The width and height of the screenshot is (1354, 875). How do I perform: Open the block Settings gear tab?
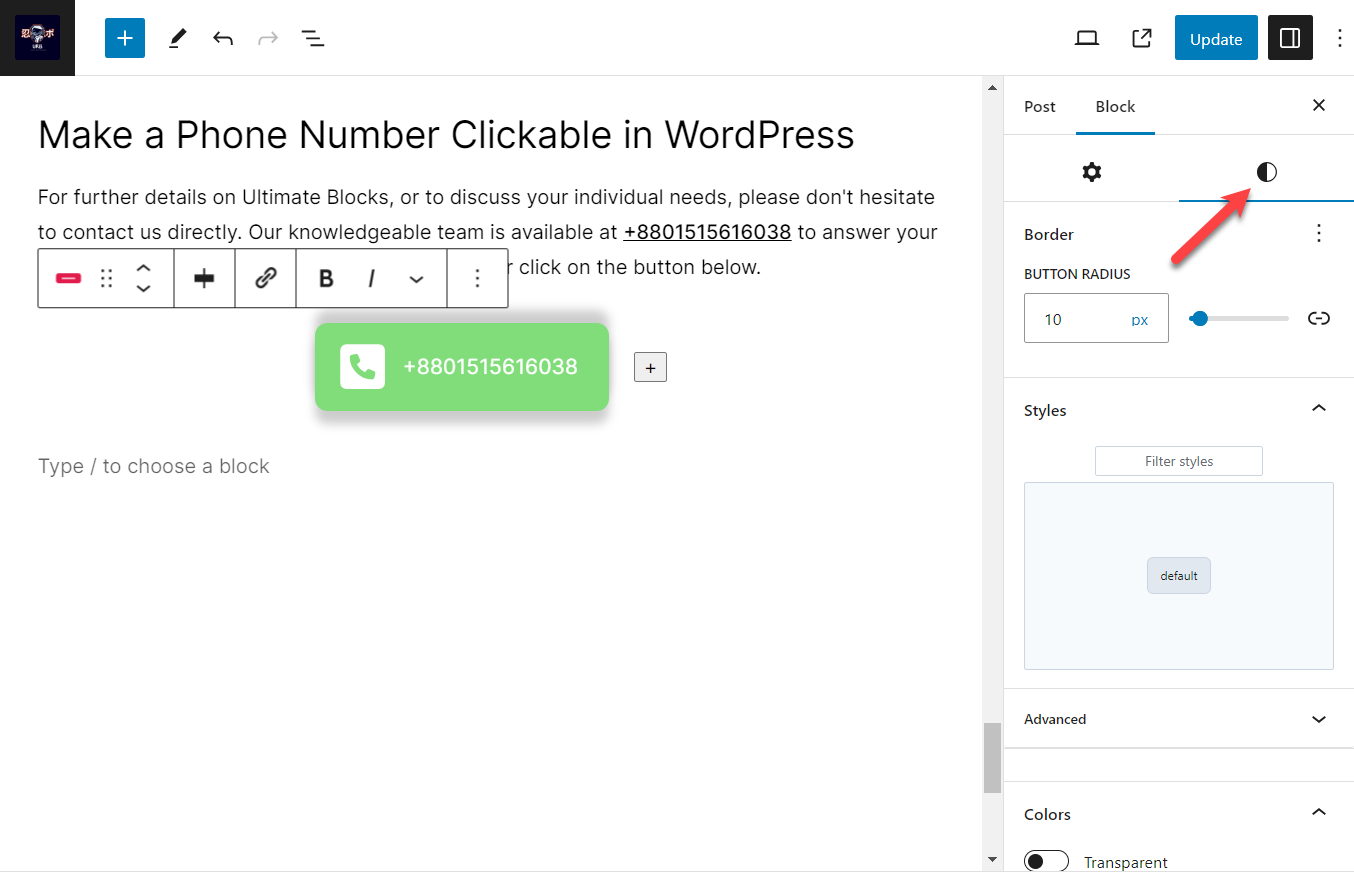(x=1091, y=172)
